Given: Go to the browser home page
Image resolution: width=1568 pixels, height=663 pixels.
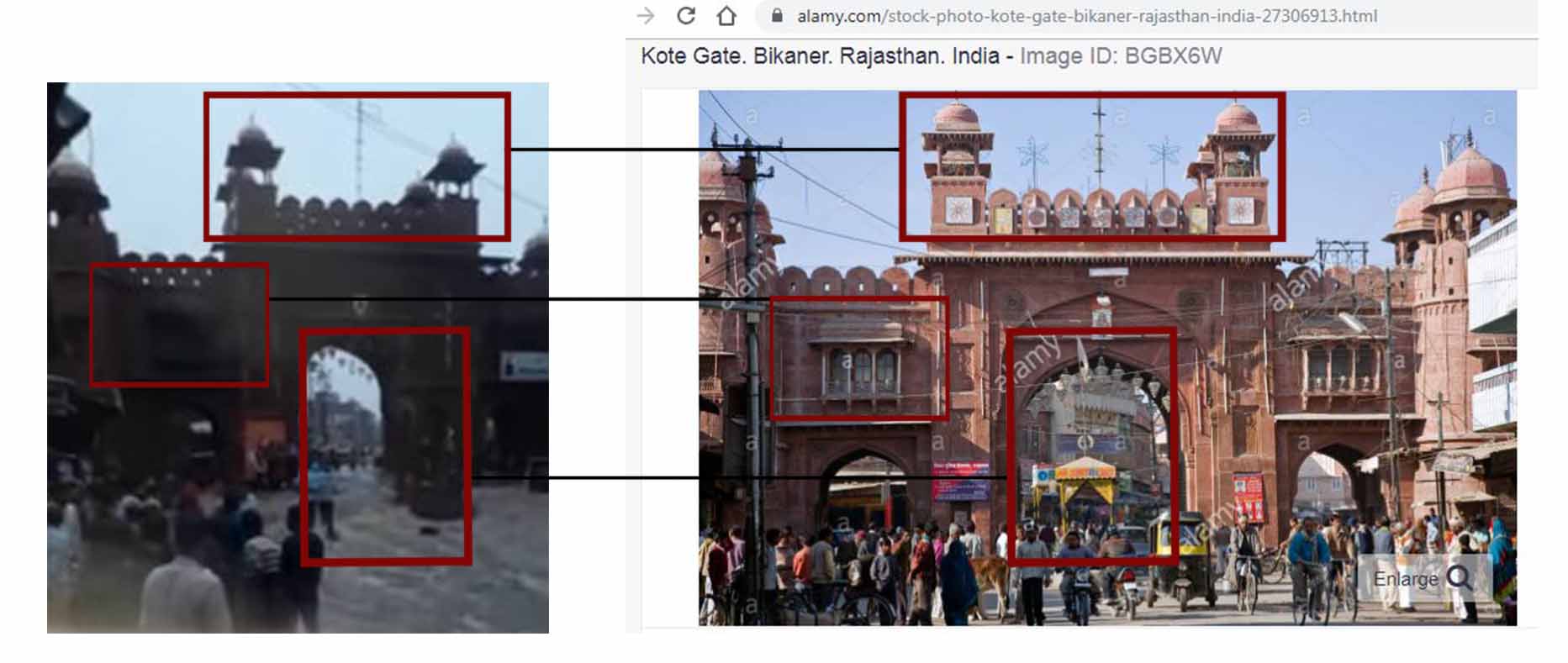Looking at the screenshot, I should [726, 16].
